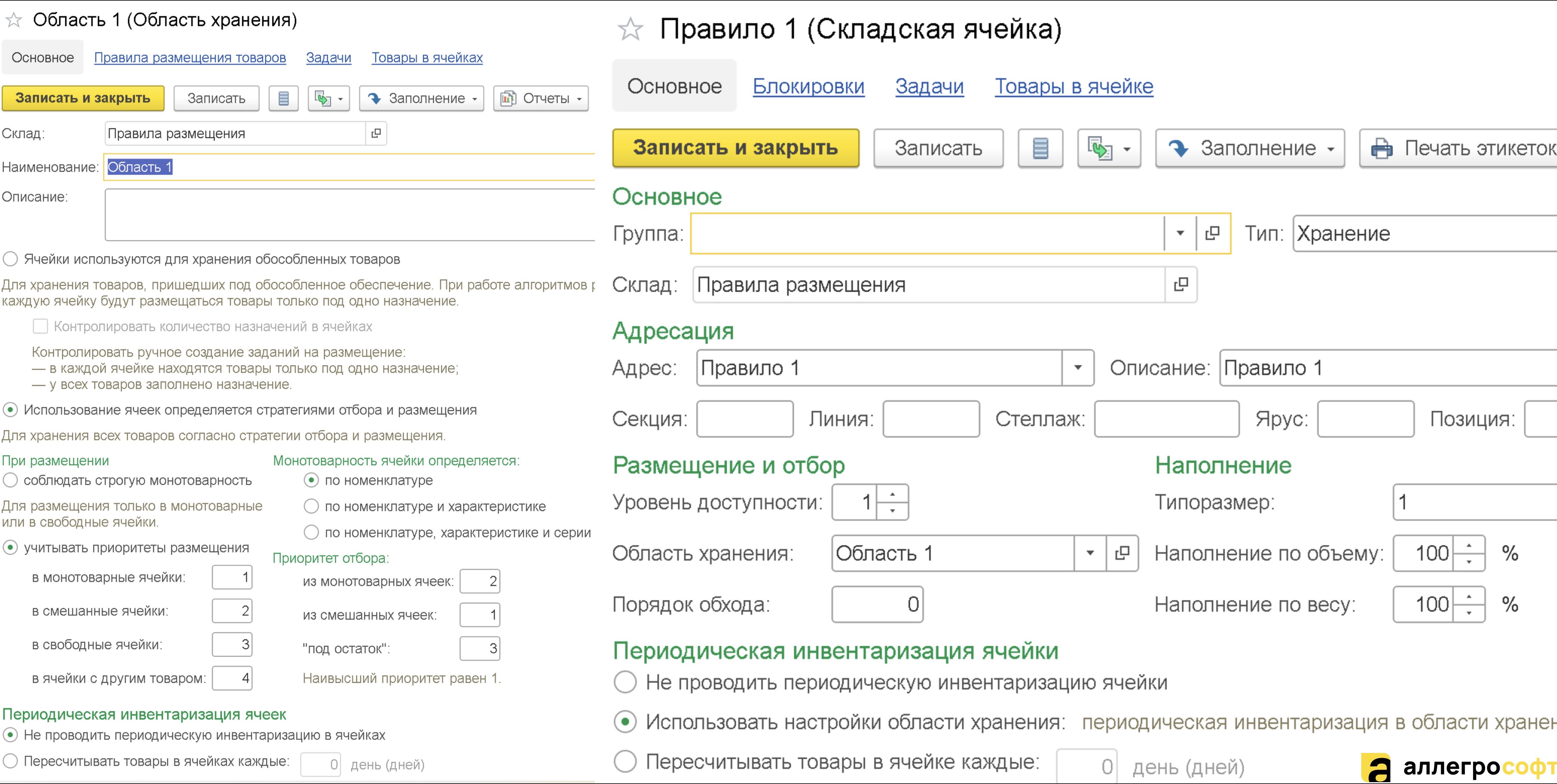Star the Правило 1 form as favorite
The height and width of the screenshot is (784, 1557).
click(x=631, y=29)
